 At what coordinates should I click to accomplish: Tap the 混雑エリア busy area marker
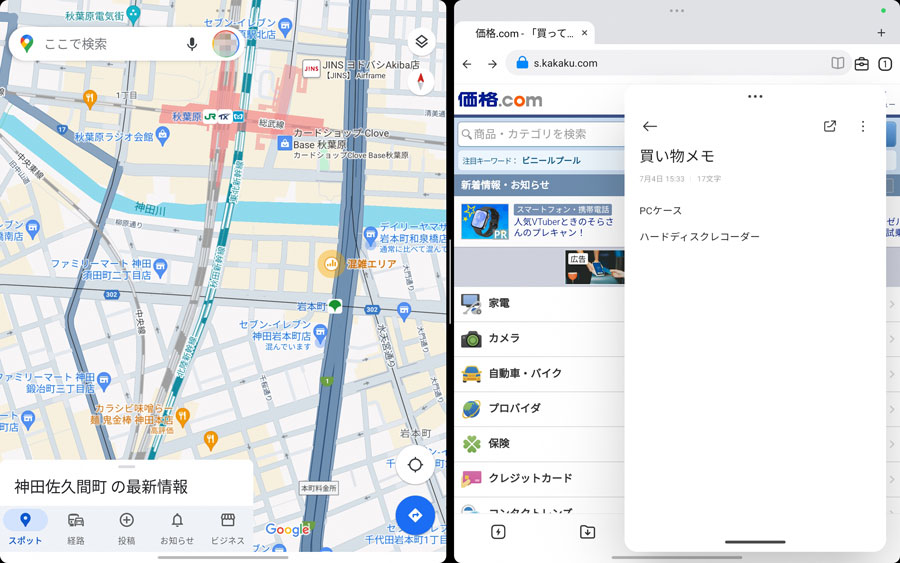(x=331, y=264)
